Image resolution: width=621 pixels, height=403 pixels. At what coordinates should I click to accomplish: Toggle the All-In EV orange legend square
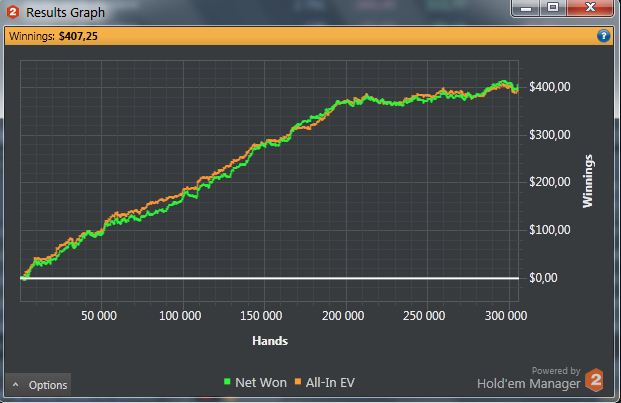[298, 382]
